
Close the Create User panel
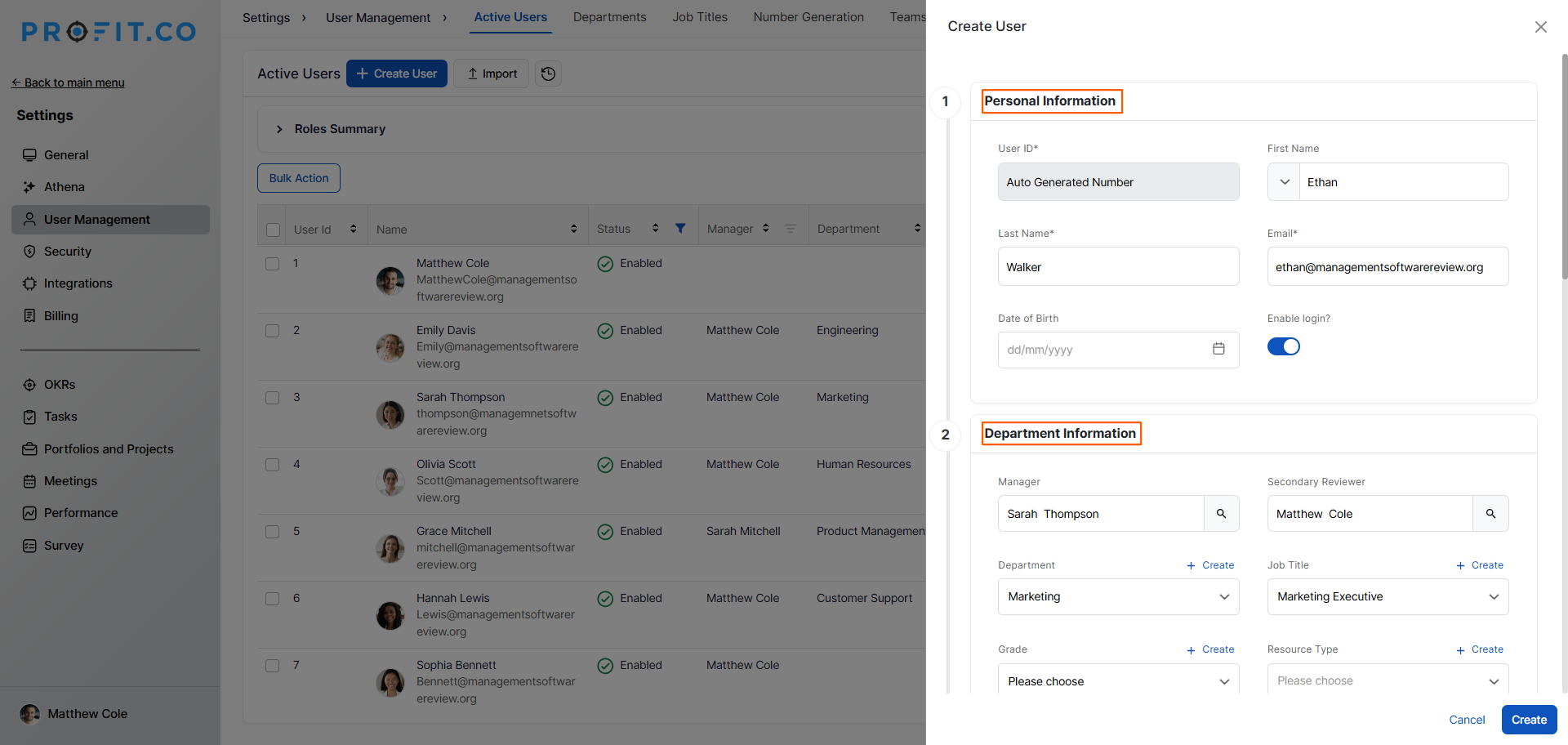tap(1540, 27)
